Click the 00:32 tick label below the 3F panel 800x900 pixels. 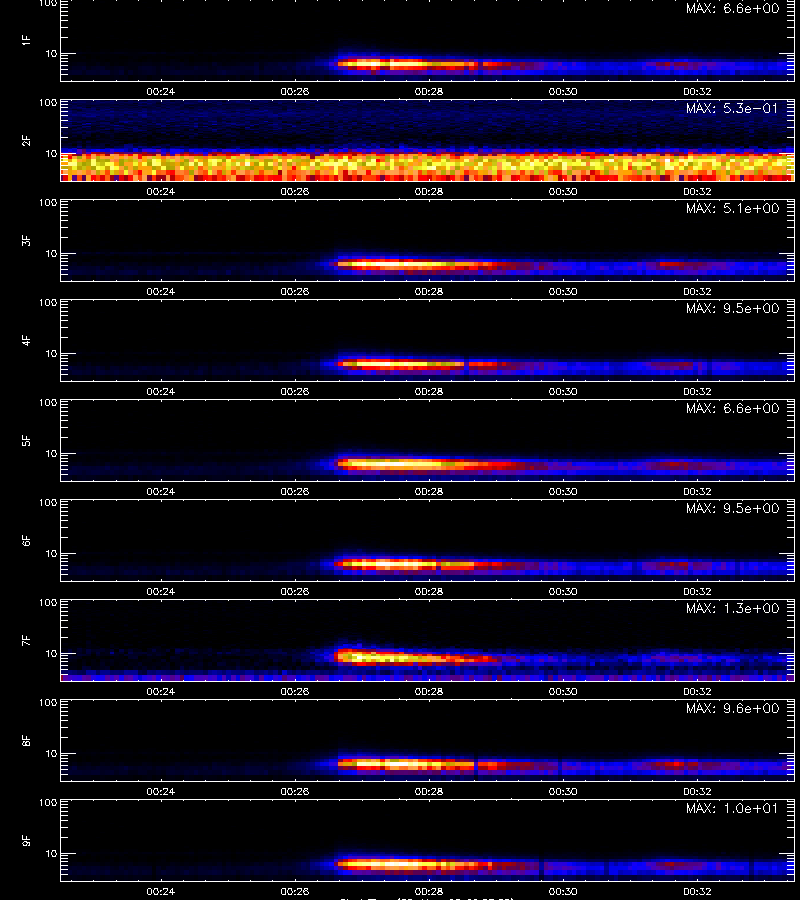click(x=697, y=291)
